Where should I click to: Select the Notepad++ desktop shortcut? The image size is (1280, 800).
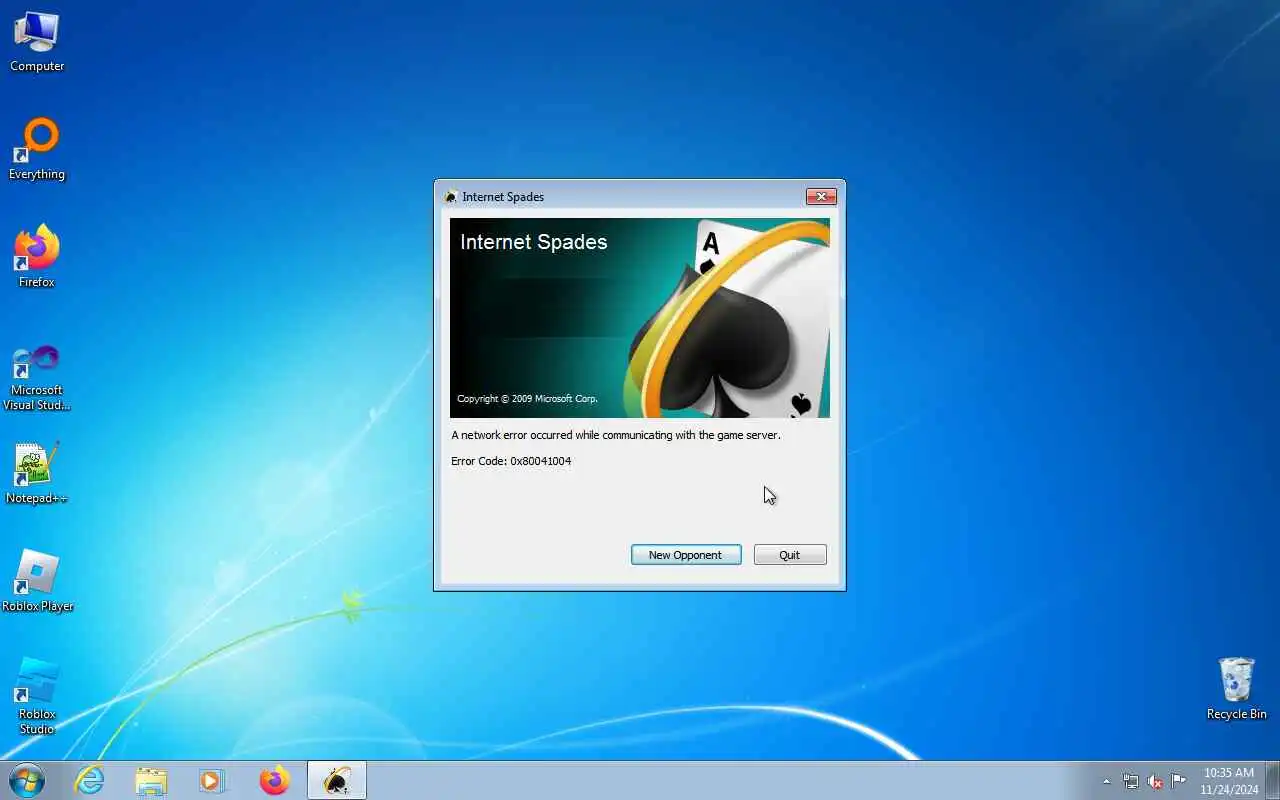point(37,474)
